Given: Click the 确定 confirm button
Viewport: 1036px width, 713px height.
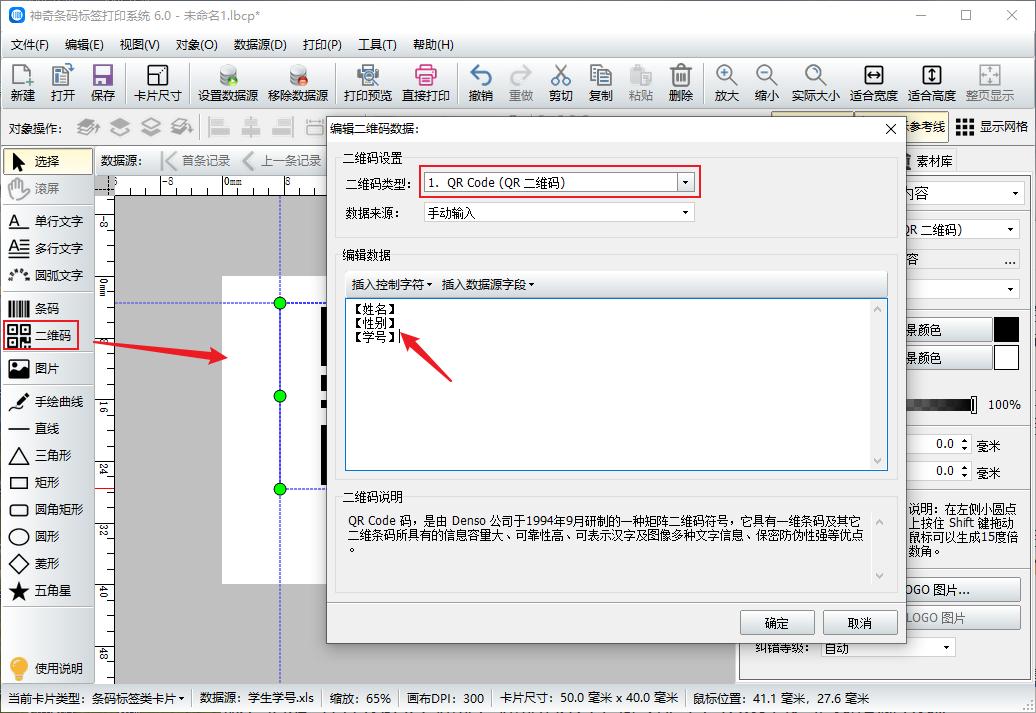Looking at the screenshot, I should (x=778, y=622).
